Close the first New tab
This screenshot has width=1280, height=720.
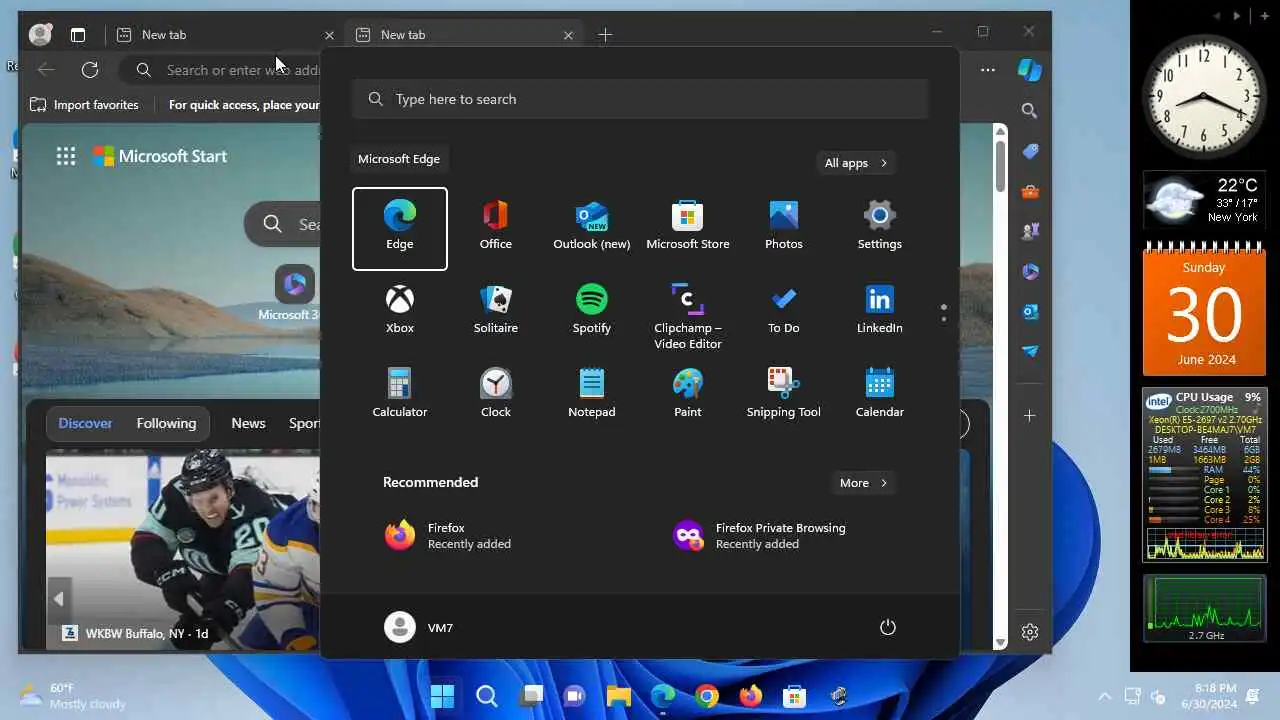coord(329,35)
